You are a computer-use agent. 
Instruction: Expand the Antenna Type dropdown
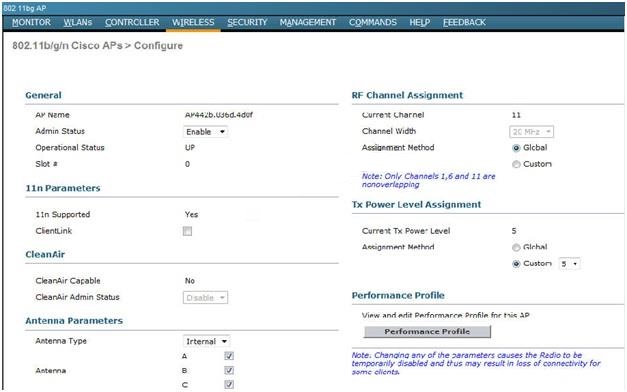[206, 341]
